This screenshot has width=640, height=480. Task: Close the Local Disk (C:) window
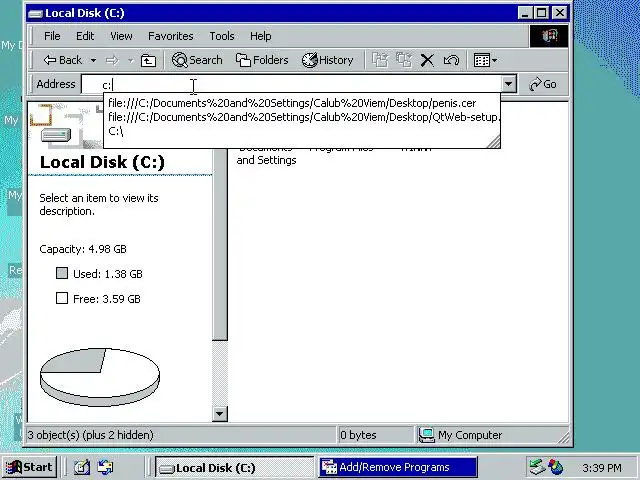pos(560,13)
